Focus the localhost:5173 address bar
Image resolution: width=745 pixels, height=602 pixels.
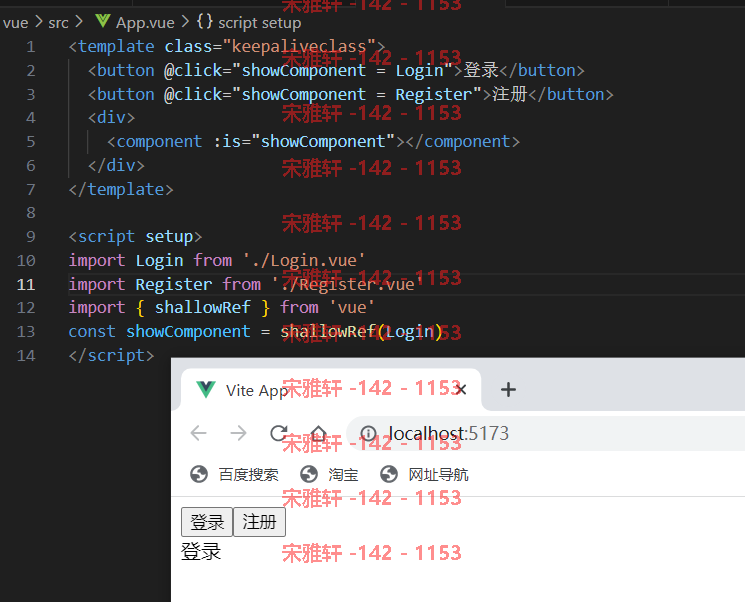[x=546, y=433]
